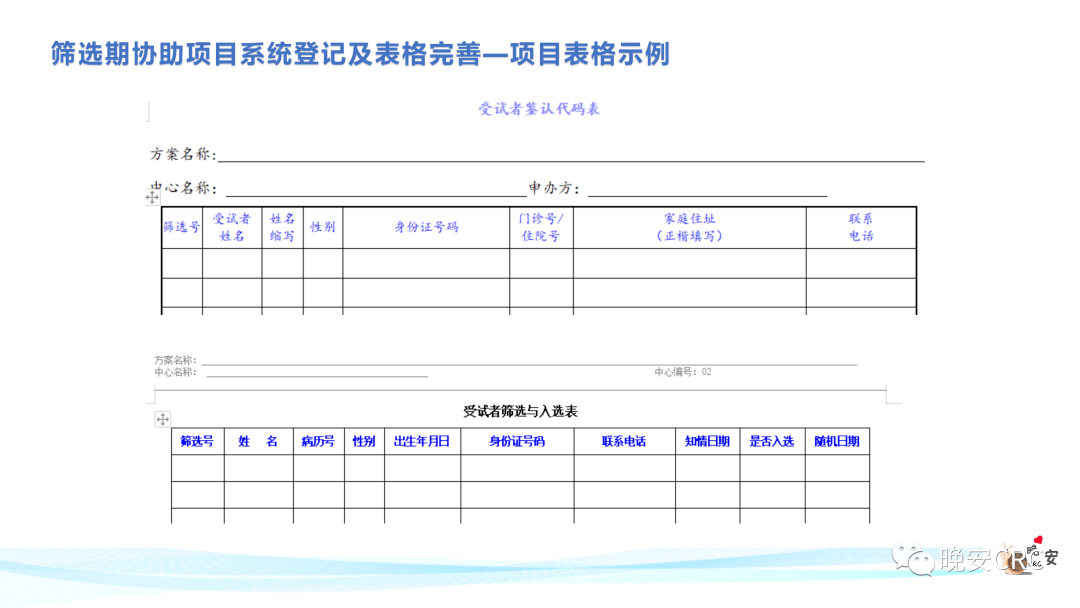Image resolution: width=1080 pixels, height=608 pixels.
Task: Click the 申办方 blank line field
Action: pyautogui.click(x=707, y=191)
